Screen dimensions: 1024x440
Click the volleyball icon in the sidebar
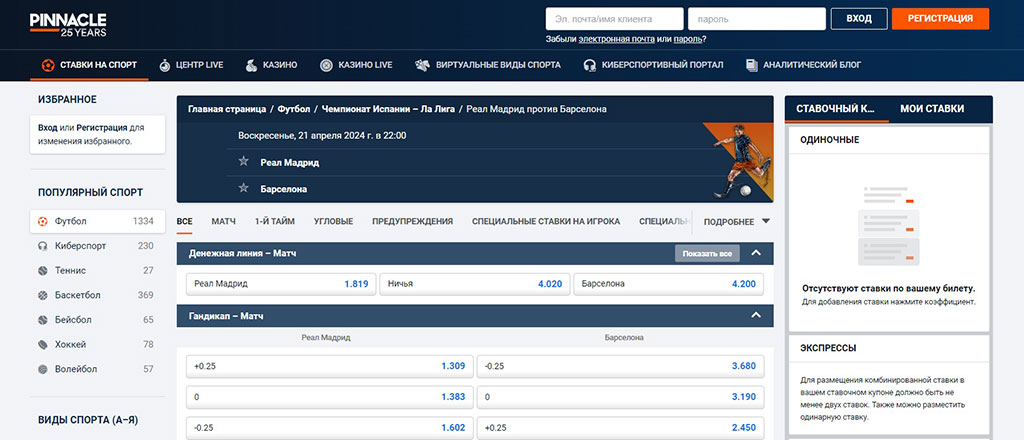[43, 369]
